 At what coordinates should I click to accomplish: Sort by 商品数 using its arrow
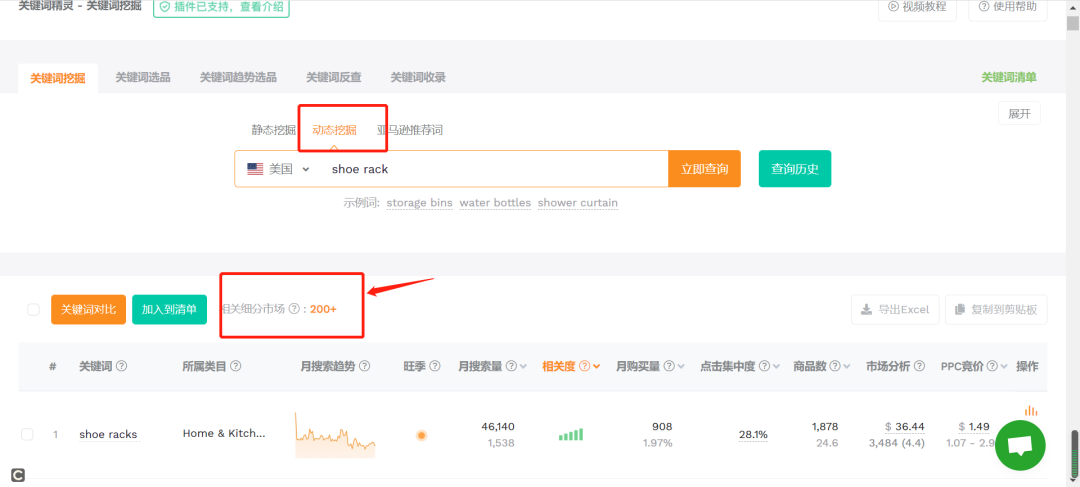point(847,366)
